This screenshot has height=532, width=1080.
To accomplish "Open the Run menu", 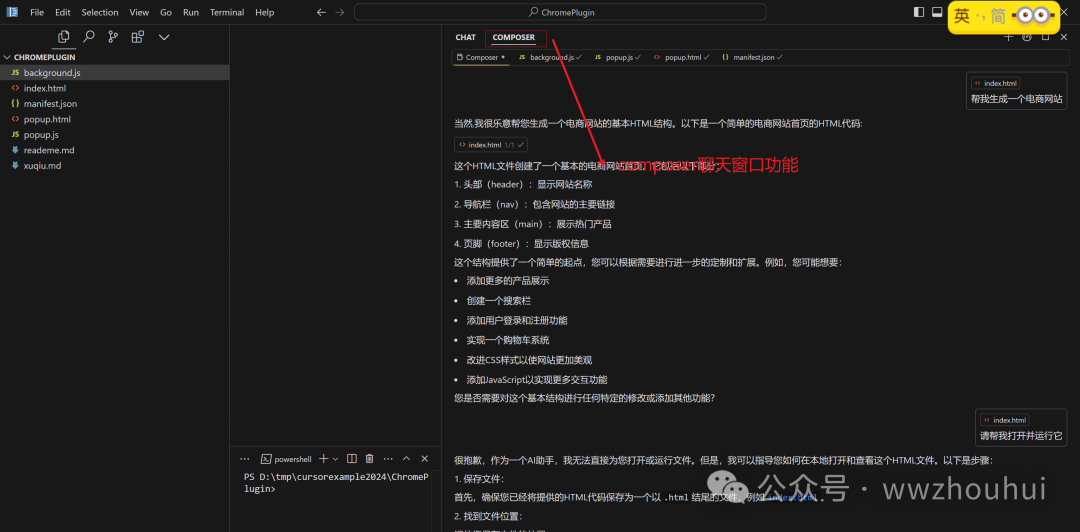I will point(191,12).
